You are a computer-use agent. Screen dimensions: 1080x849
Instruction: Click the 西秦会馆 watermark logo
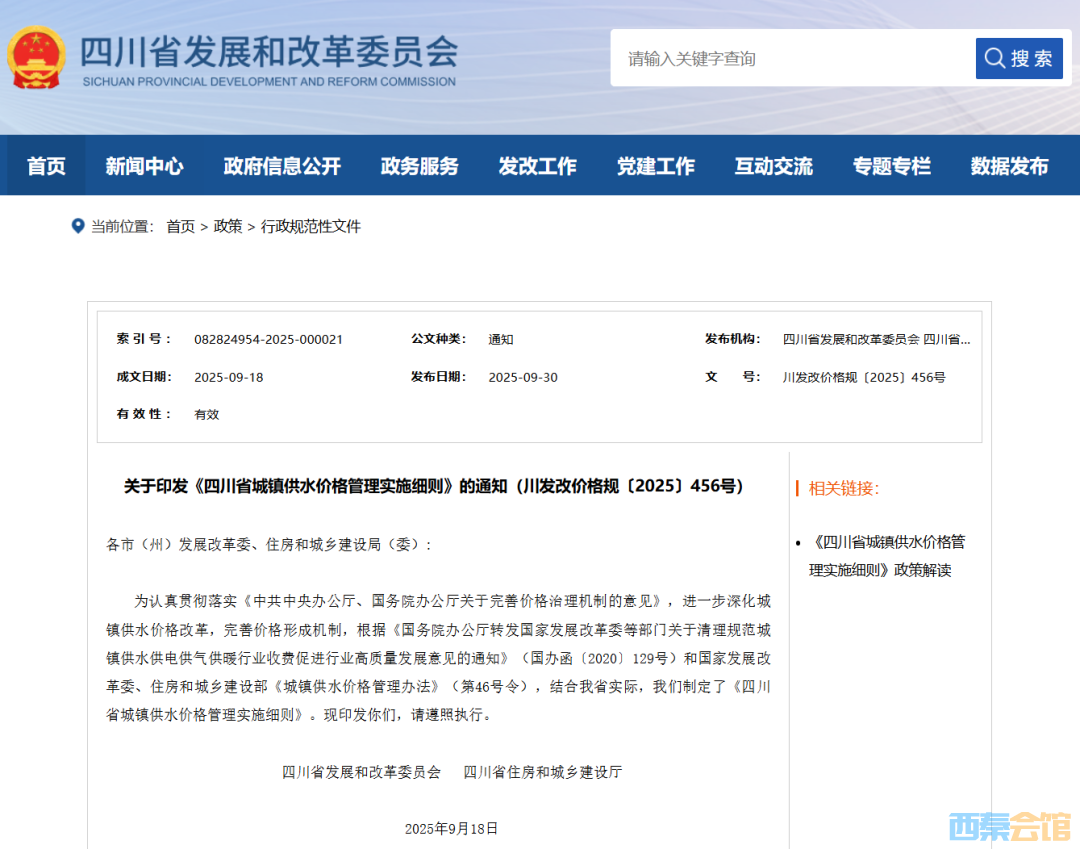(x=1008, y=826)
